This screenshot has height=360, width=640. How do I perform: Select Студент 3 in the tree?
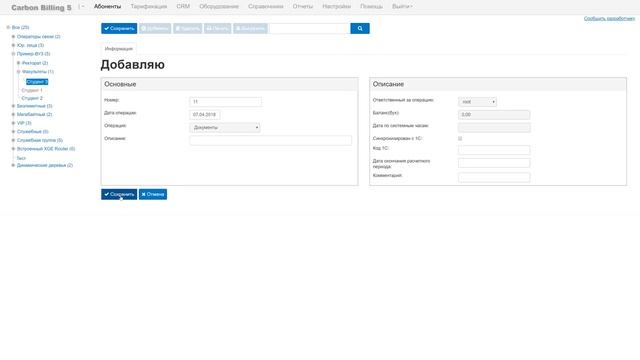point(37,82)
